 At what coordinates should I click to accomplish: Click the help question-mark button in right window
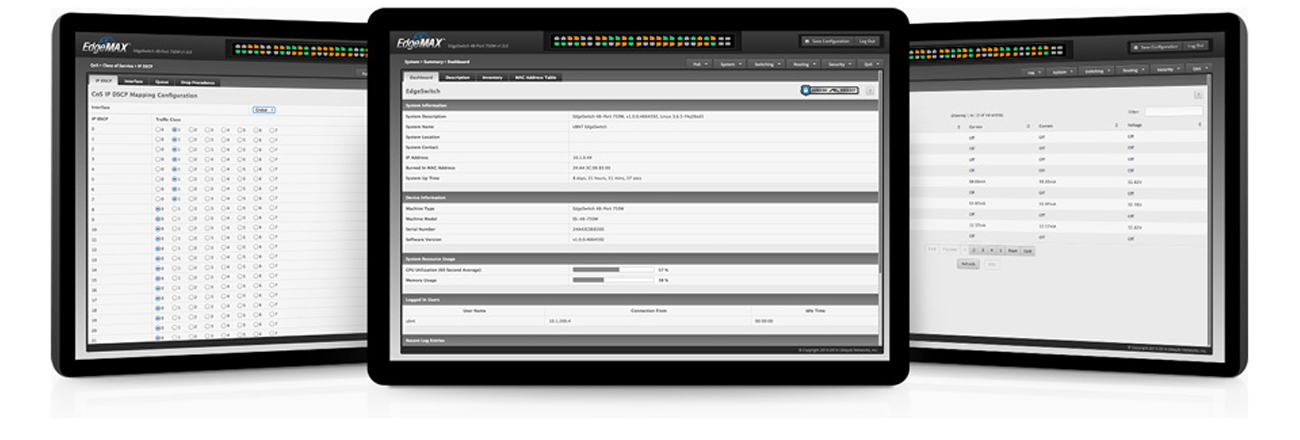pos(1198,94)
